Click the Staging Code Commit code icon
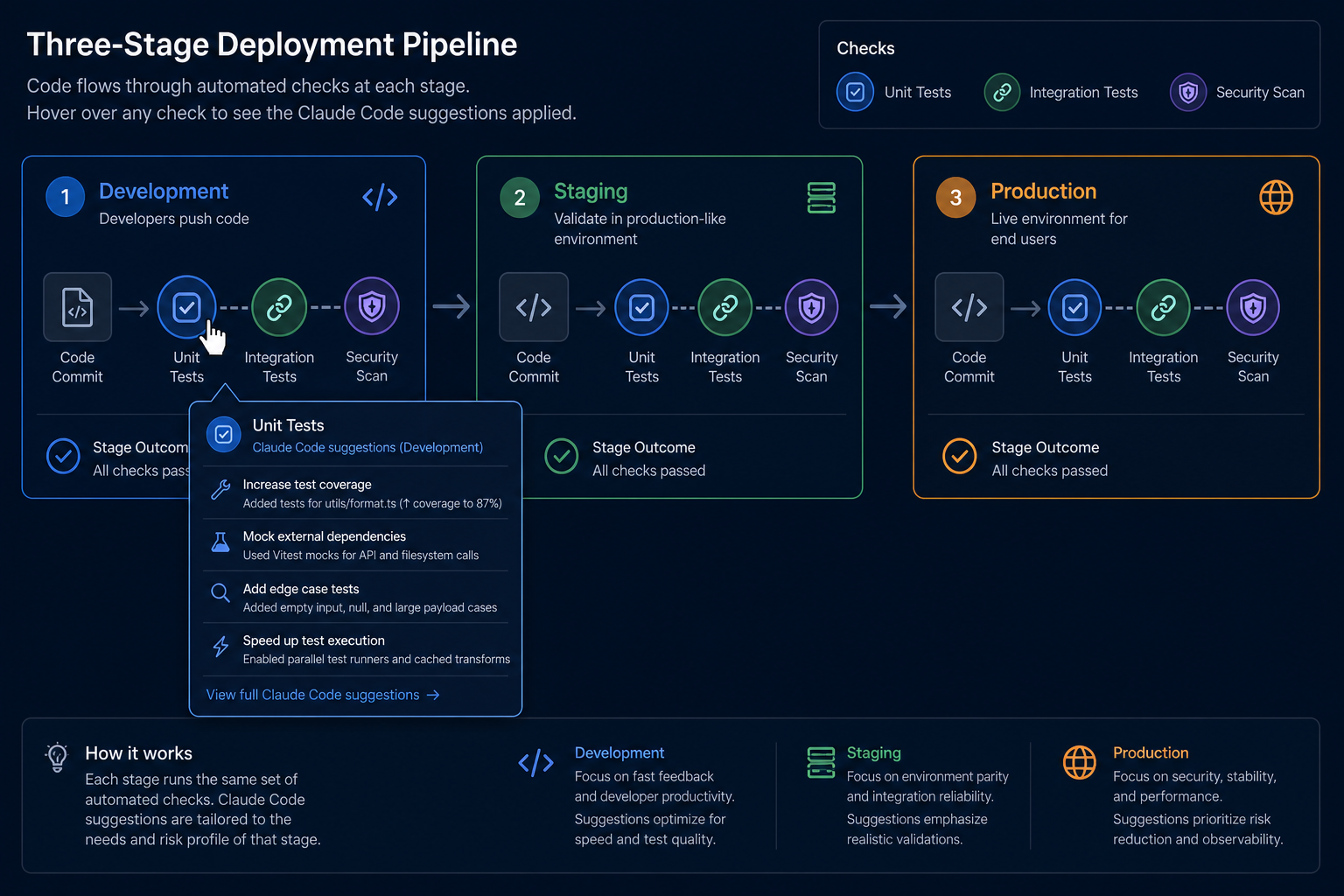This screenshot has height=896, width=1344. tap(534, 307)
